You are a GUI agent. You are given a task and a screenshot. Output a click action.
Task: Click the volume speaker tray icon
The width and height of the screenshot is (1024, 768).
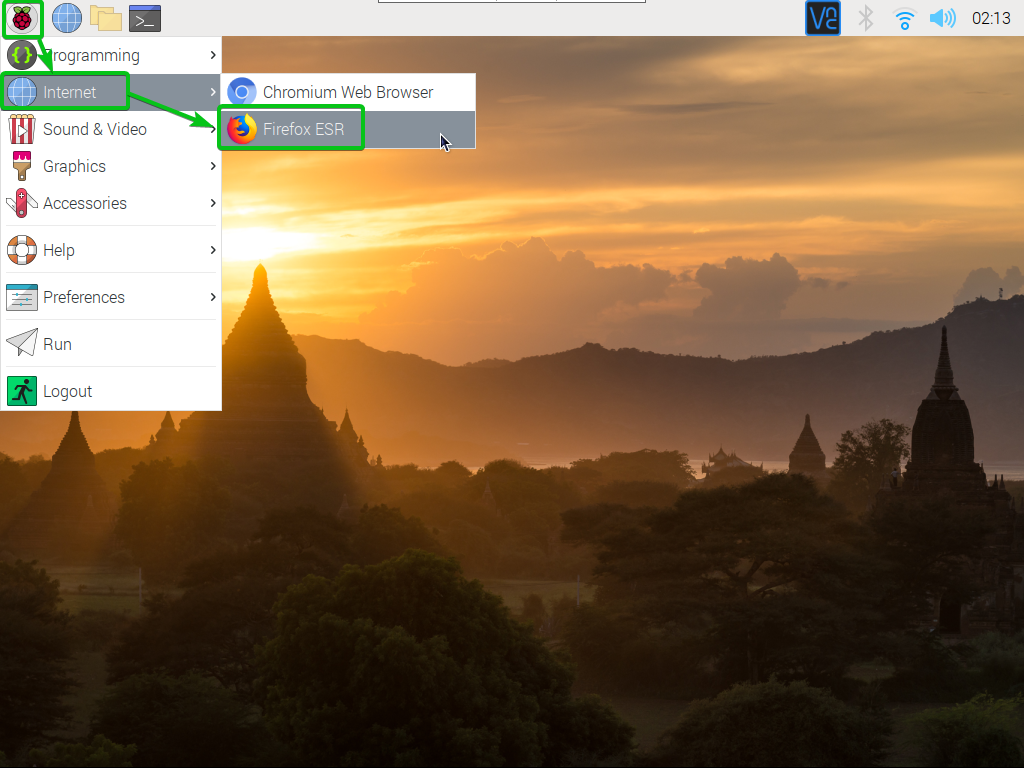(x=942, y=18)
